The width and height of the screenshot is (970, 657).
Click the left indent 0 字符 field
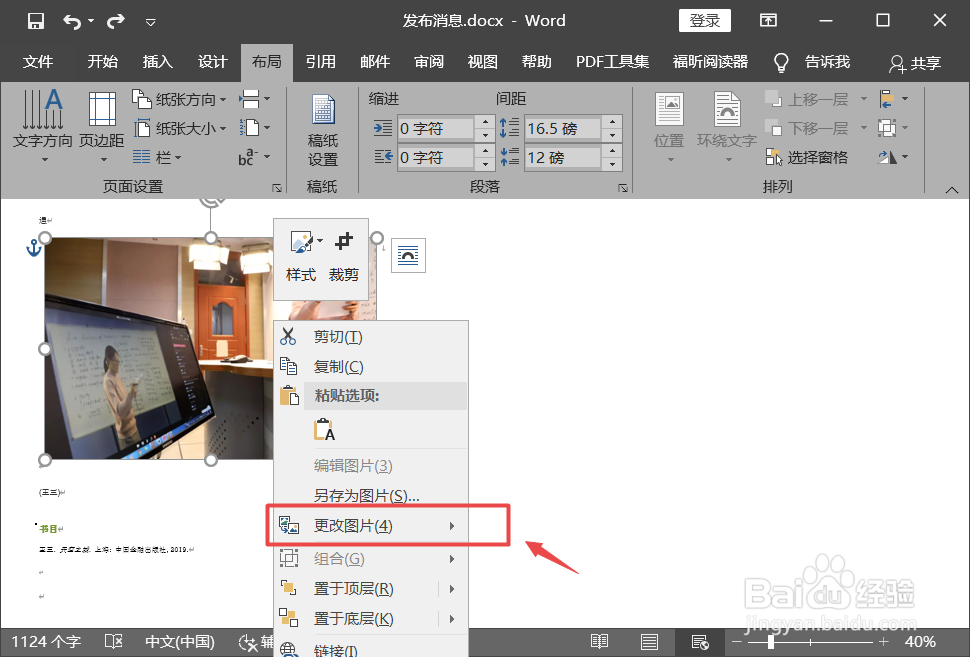(x=436, y=129)
